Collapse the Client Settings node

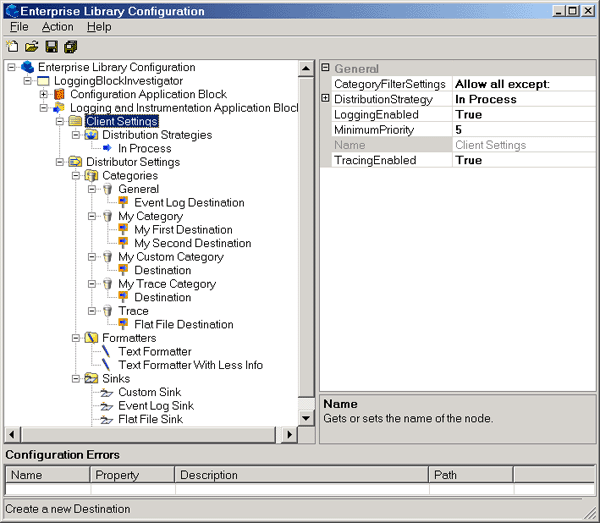click(x=60, y=121)
